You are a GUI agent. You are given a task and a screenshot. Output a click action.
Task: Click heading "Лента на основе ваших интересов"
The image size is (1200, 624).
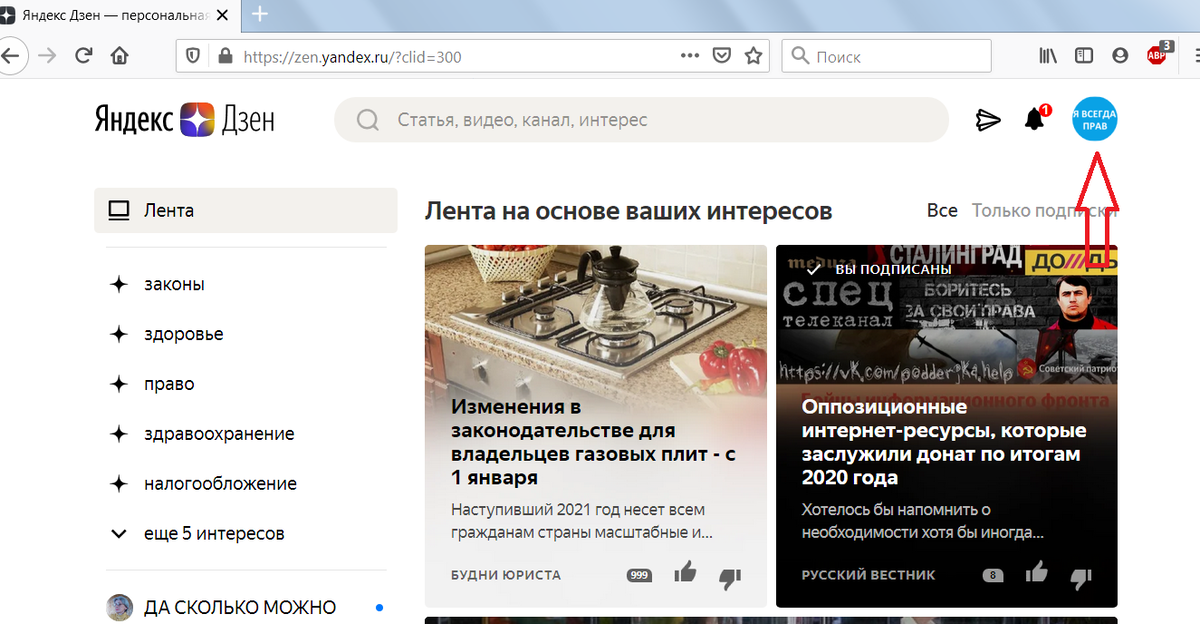[628, 211]
